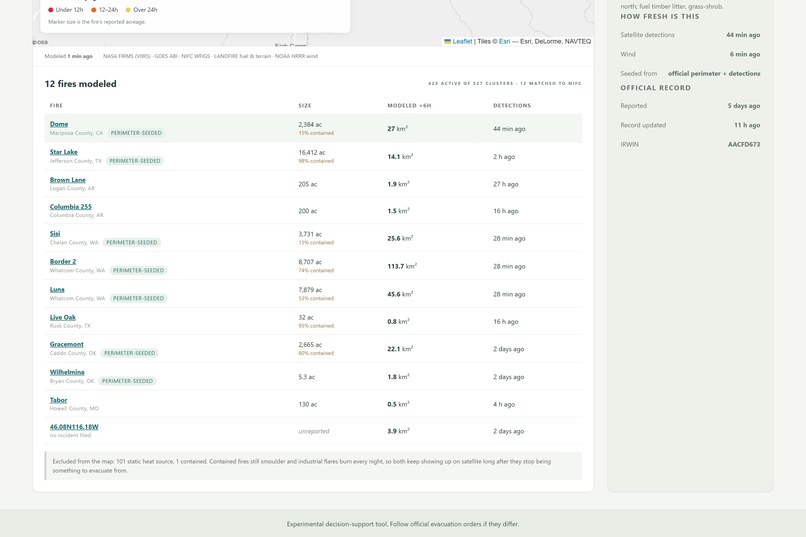Screen dimensions: 806x537
Task: Click 'official perimeter + detections' seeded-from value
Action: (714, 73)
